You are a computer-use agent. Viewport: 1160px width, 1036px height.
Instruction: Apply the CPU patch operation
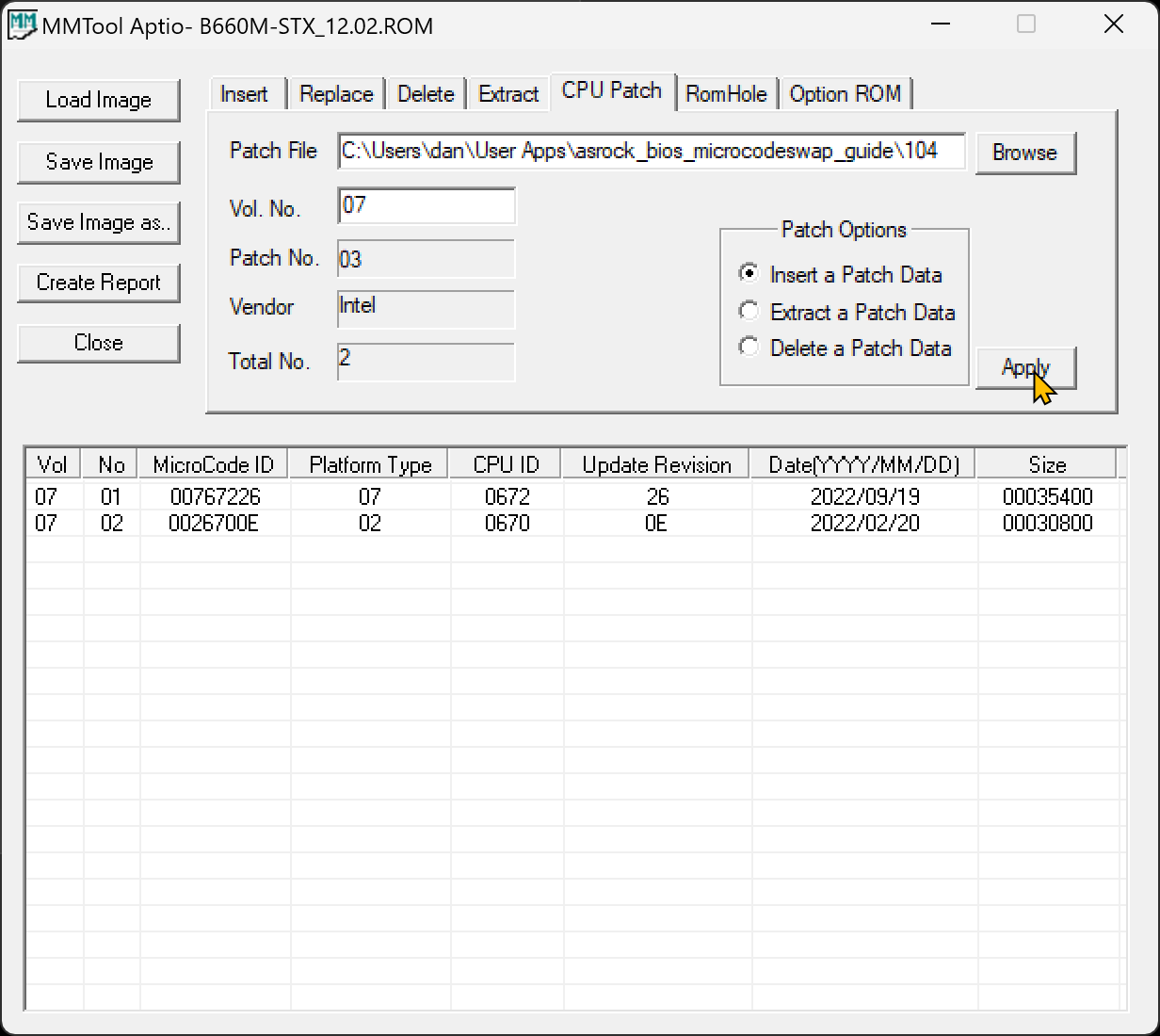pyautogui.click(x=1025, y=367)
